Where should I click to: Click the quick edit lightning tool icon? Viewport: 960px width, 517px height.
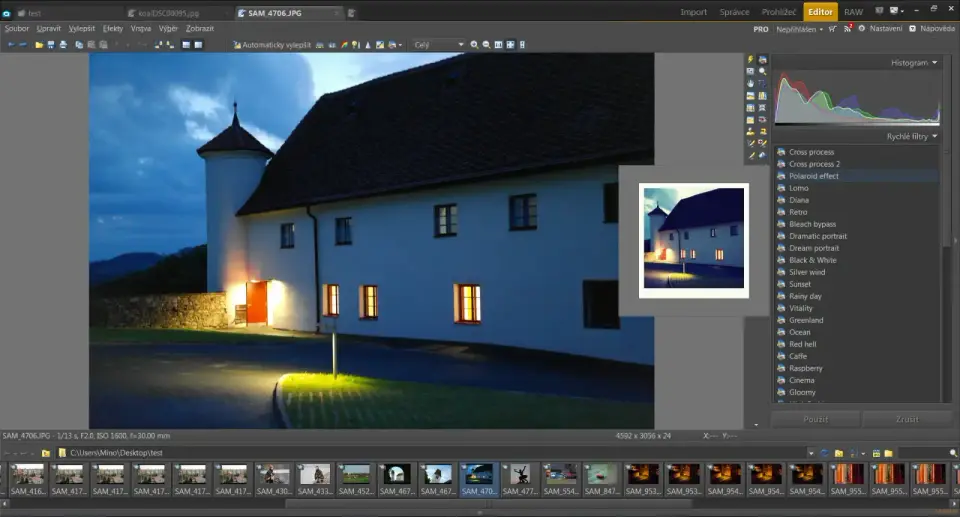750,60
